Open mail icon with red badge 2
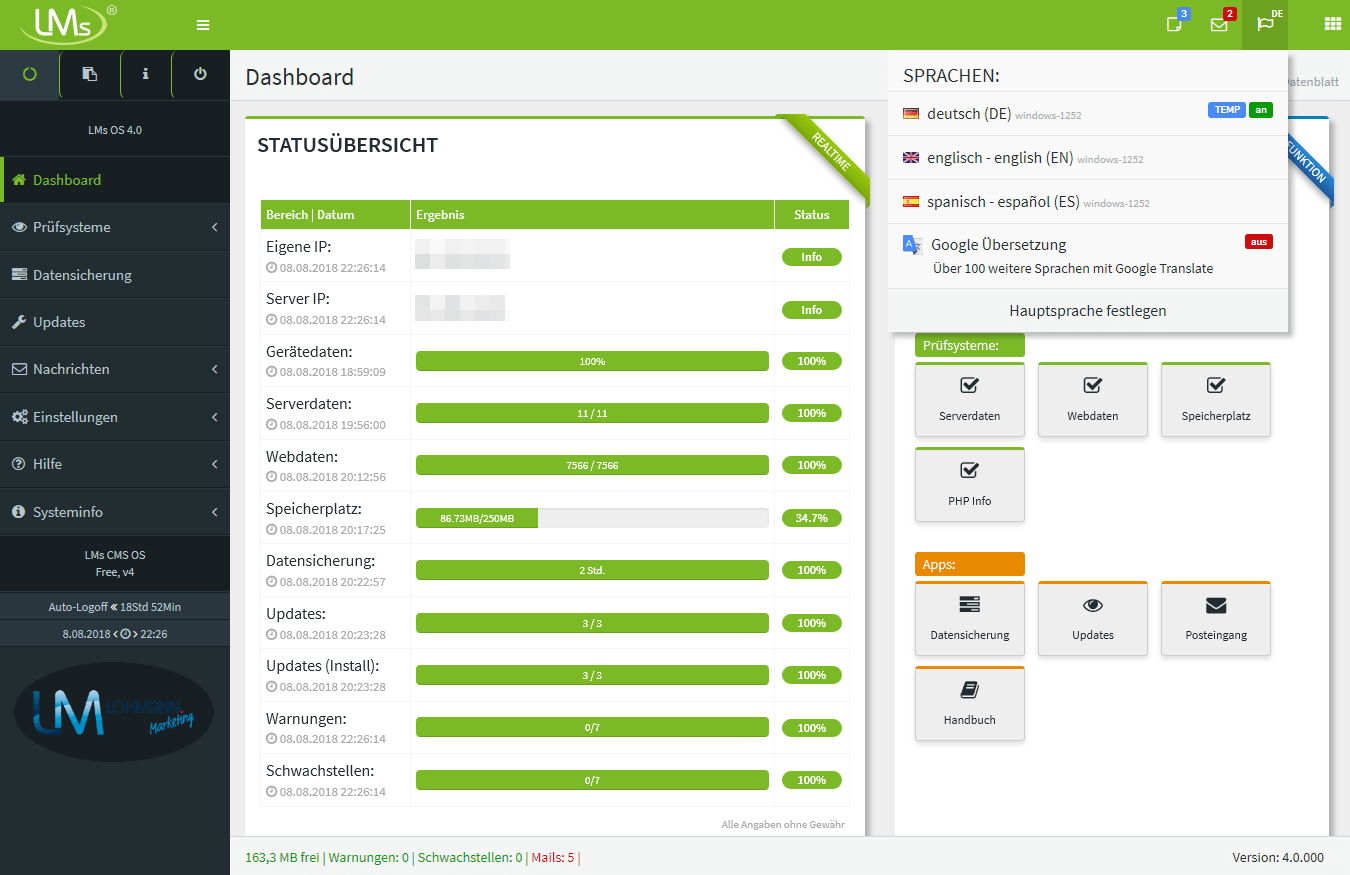This screenshot has height=875, width=1350. tap(1219, 24)
